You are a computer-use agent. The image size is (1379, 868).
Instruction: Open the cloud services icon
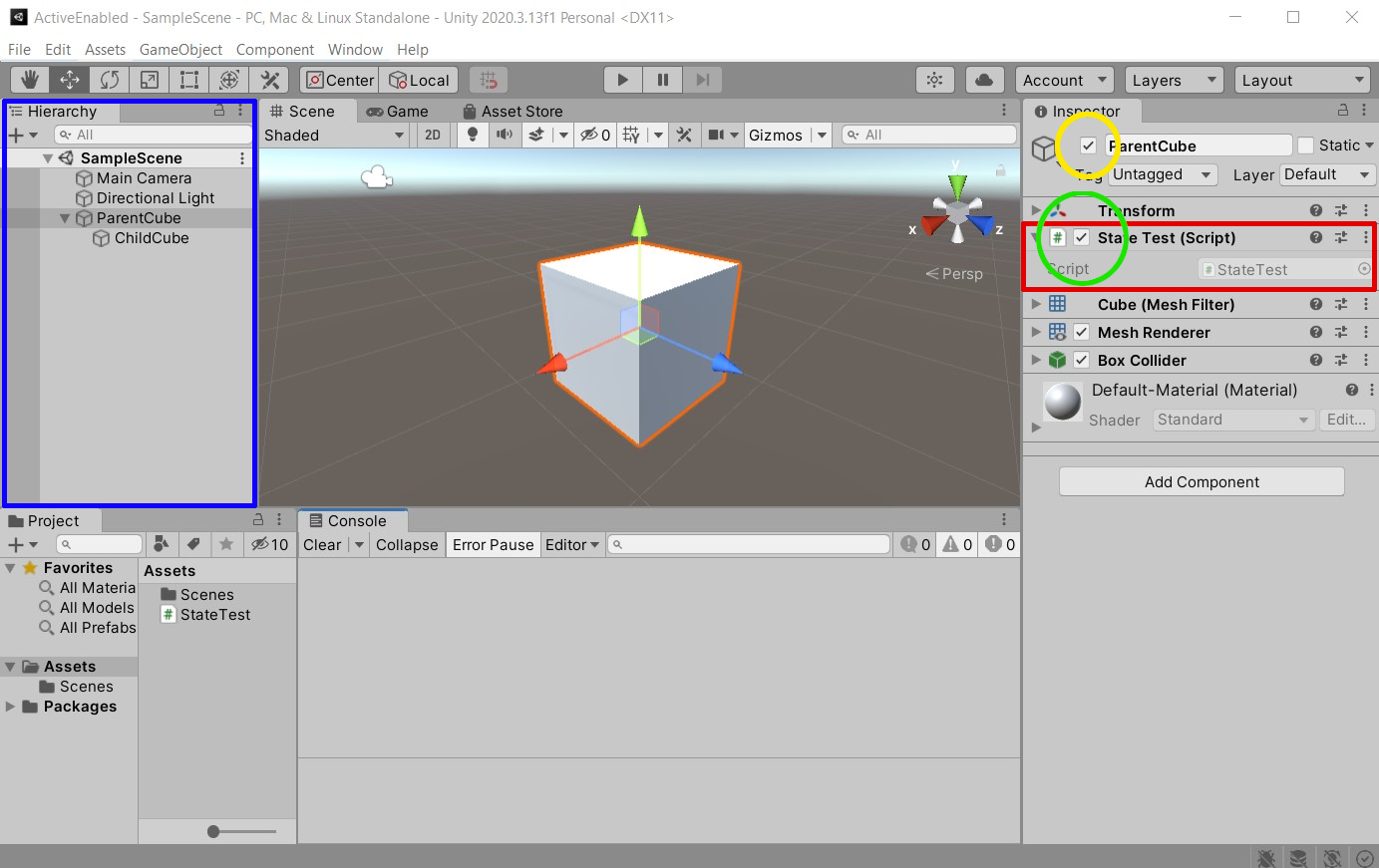coord(984,80)
